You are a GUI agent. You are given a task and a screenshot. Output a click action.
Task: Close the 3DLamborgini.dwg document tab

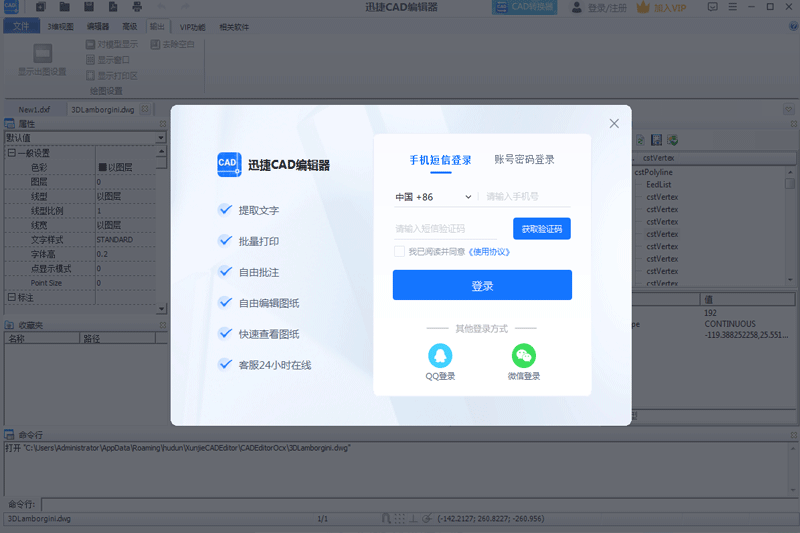145,109
